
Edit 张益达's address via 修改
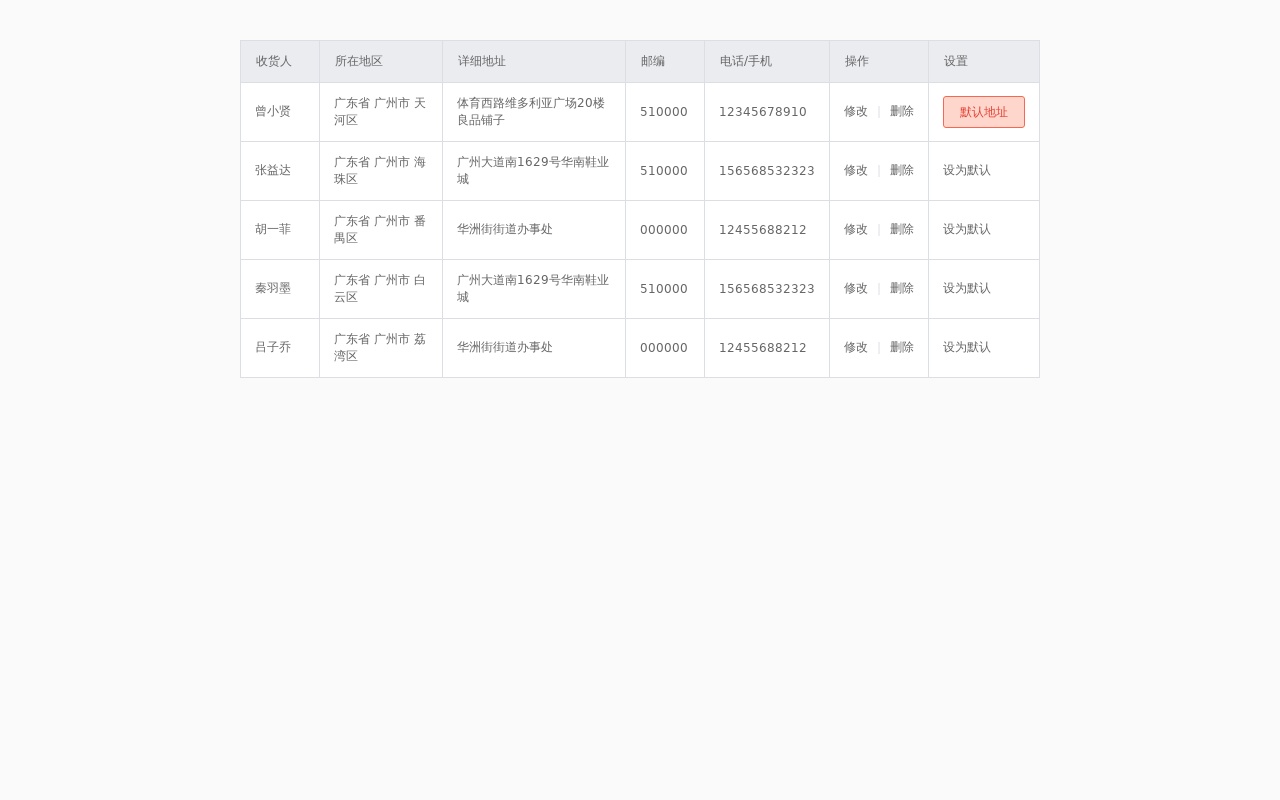tap(856, 170)
